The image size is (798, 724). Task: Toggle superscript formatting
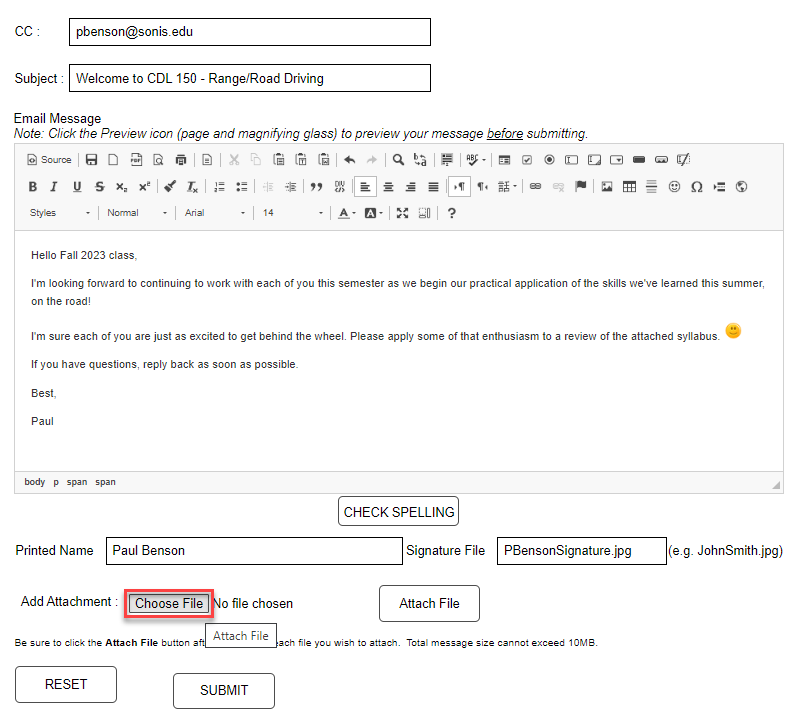coord(144,187)
